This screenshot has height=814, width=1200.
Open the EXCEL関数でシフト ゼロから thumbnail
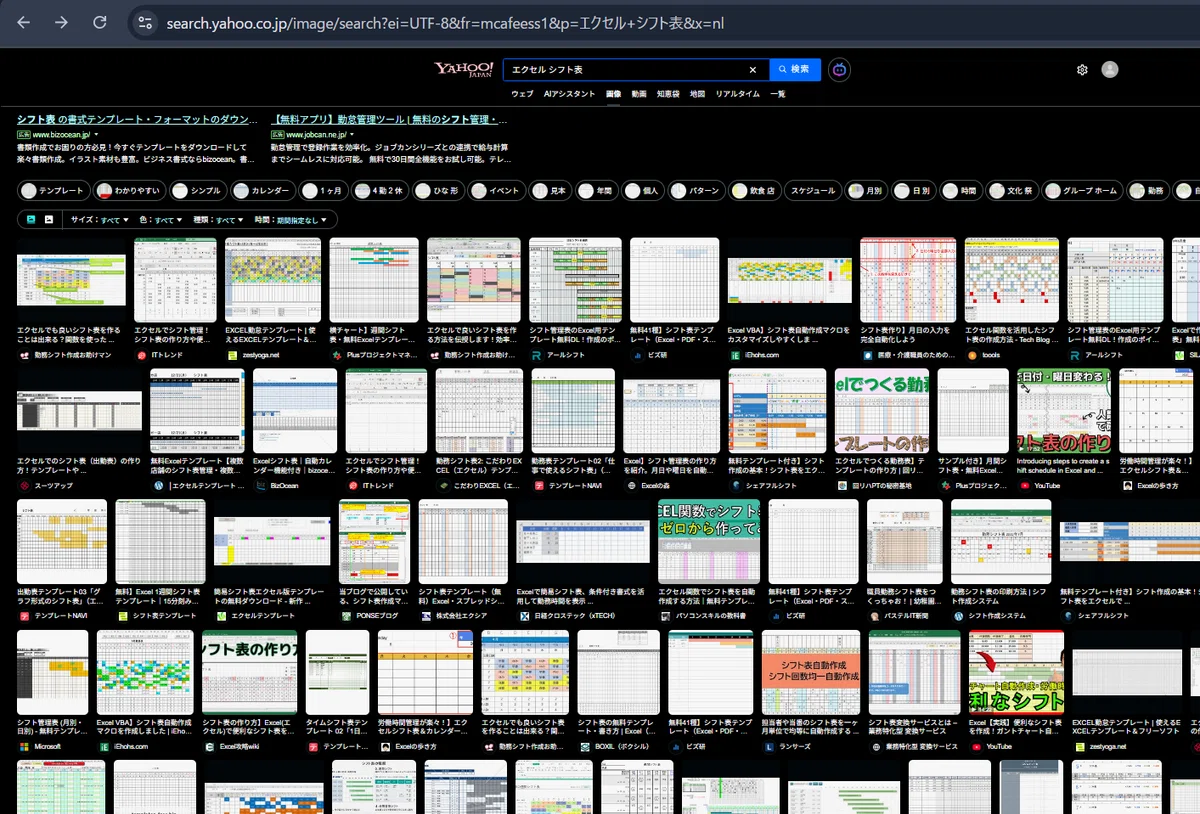coord(709,541)
